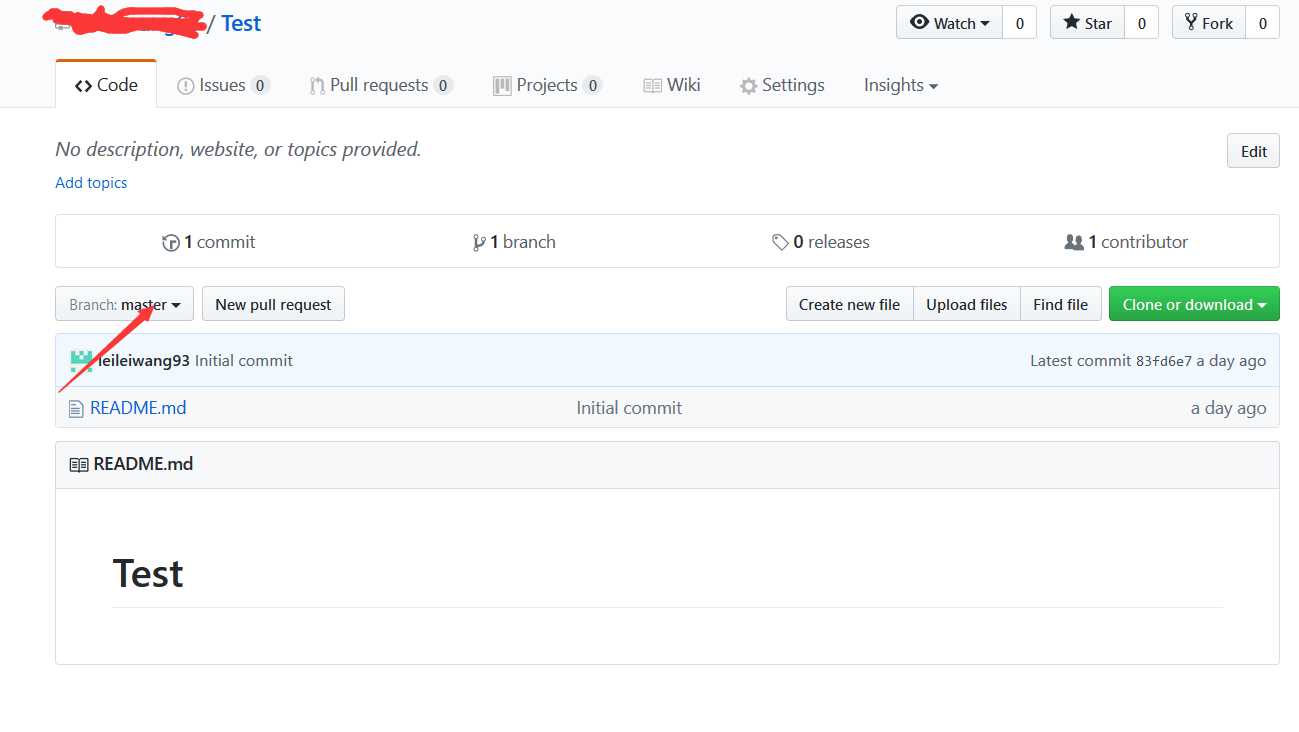Click the gear icon on Settings tab

point(748,86)
